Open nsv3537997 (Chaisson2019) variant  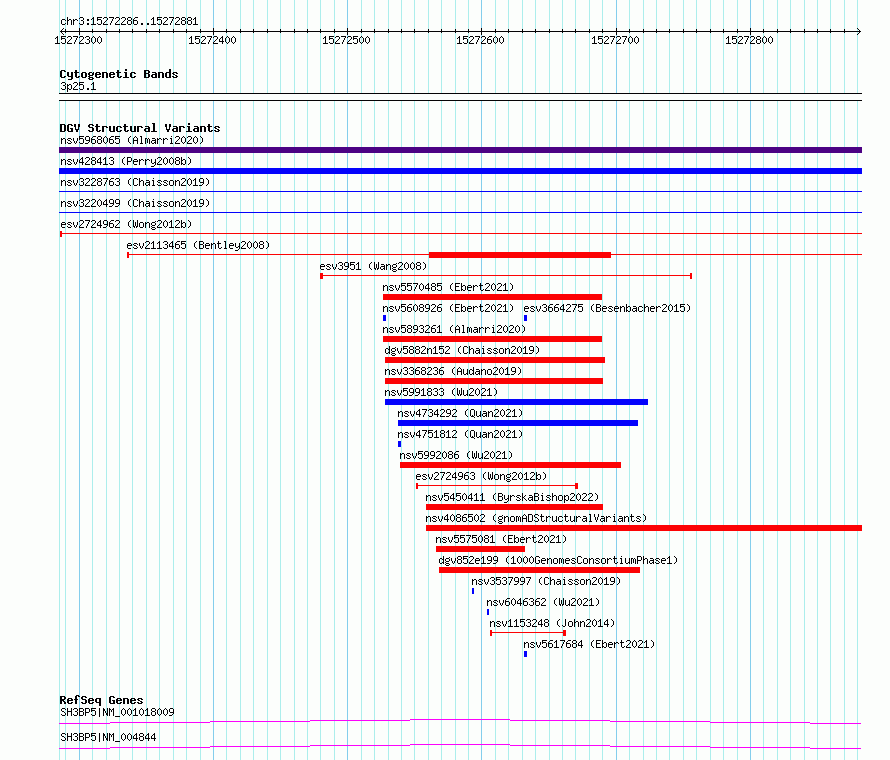(x=546, y=581)
